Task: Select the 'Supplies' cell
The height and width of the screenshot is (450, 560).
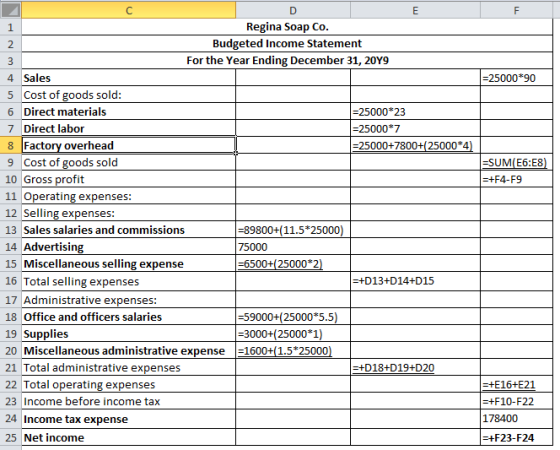Action: pos(129,334)
